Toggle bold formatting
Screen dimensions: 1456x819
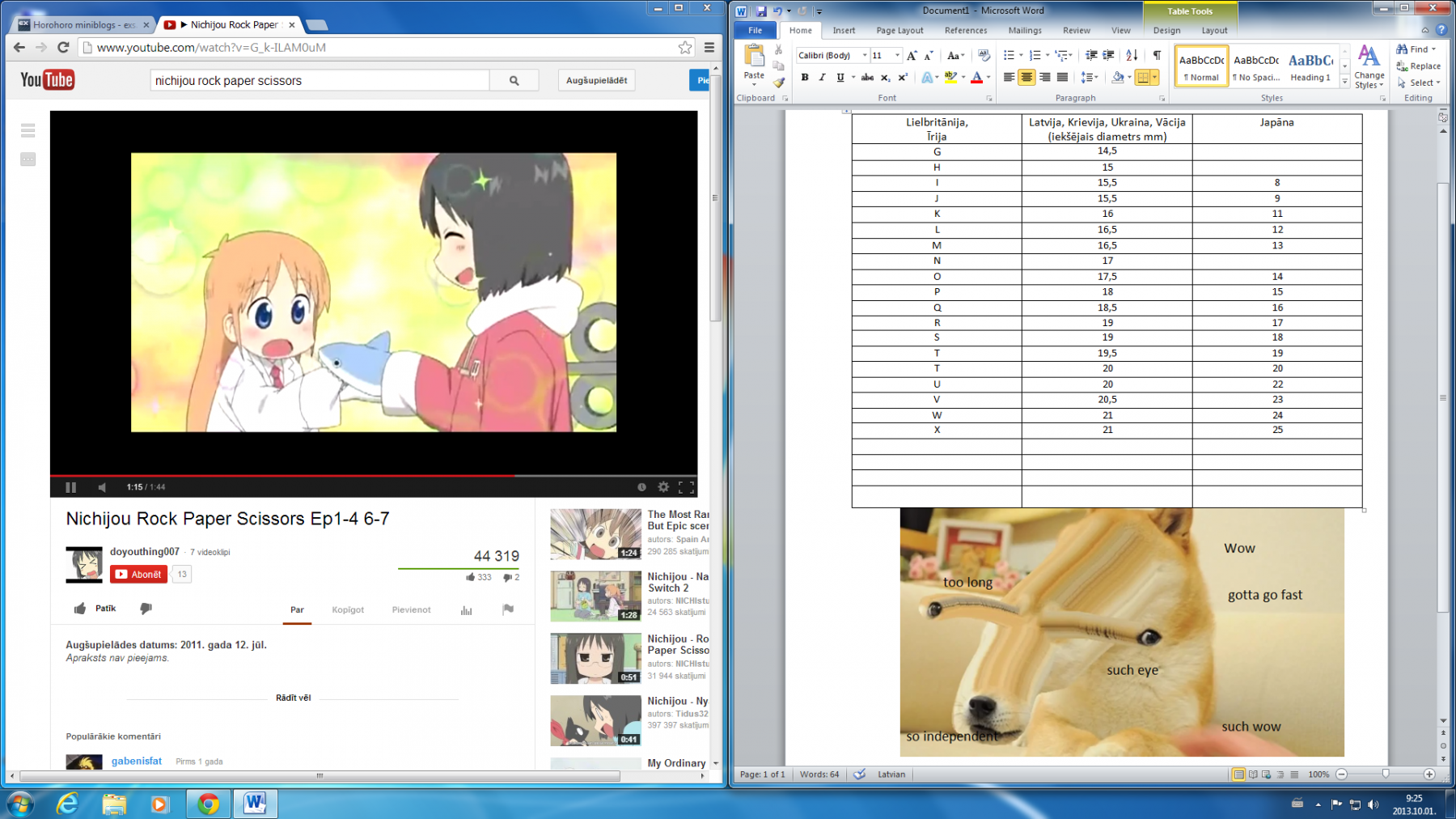805,78
